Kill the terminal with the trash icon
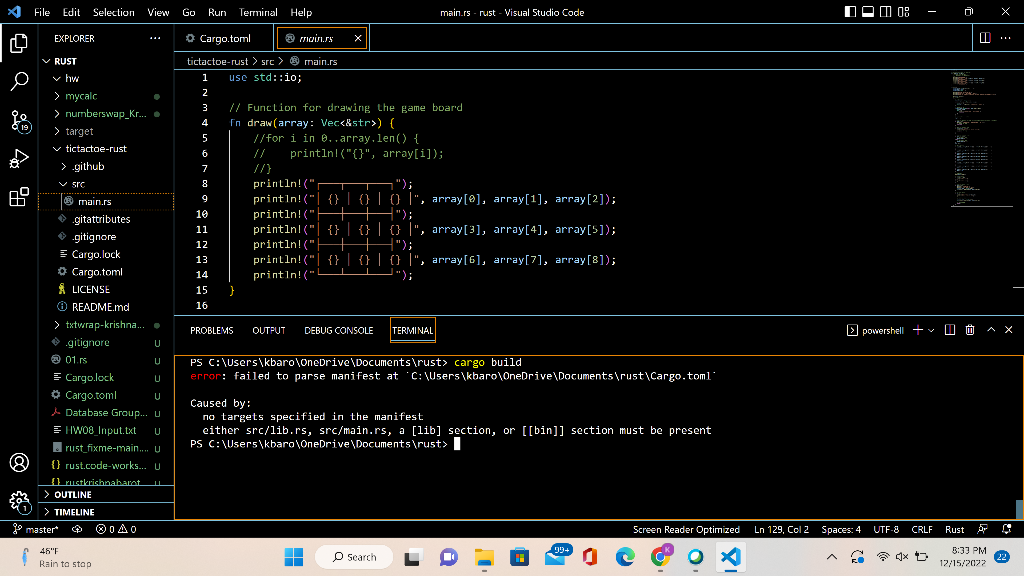The height and width of the screenshot is (576, 1024). [x=969, y=329]
